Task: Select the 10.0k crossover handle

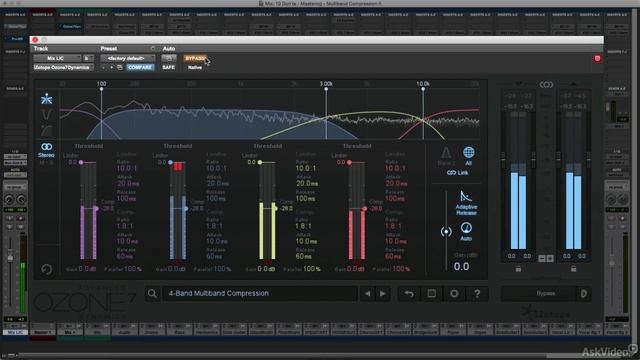Action: [x=423, y=89]
